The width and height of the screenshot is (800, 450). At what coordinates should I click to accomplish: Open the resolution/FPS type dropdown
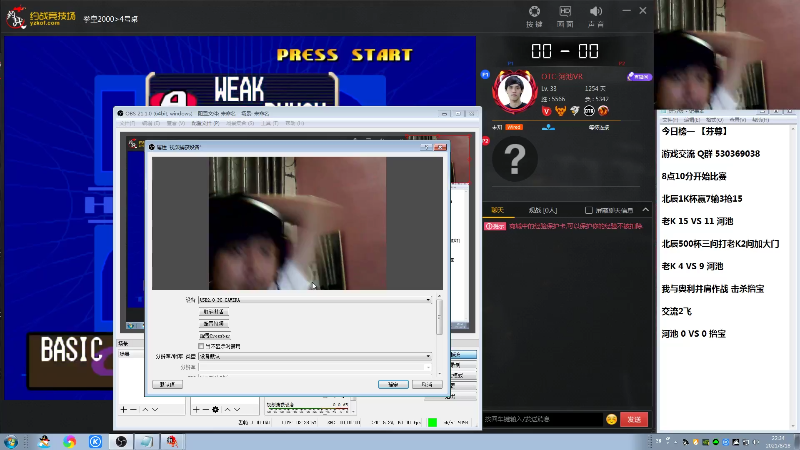(315, 356)
